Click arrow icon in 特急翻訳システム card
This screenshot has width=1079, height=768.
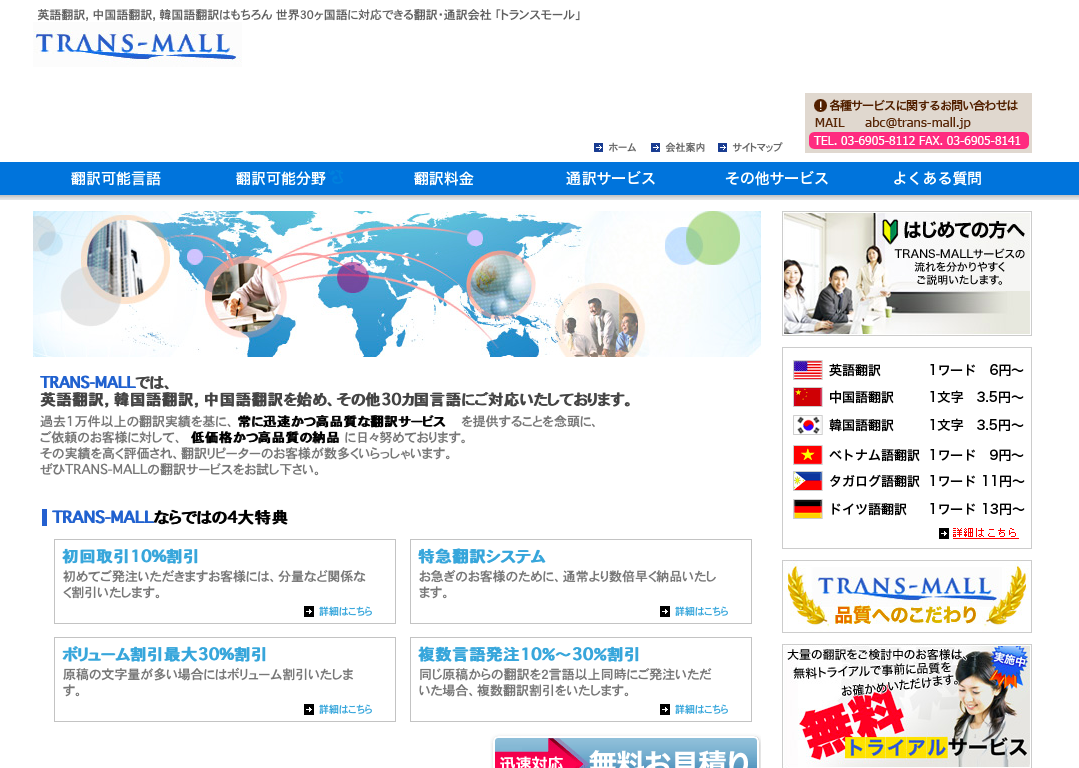click(665, 611)
